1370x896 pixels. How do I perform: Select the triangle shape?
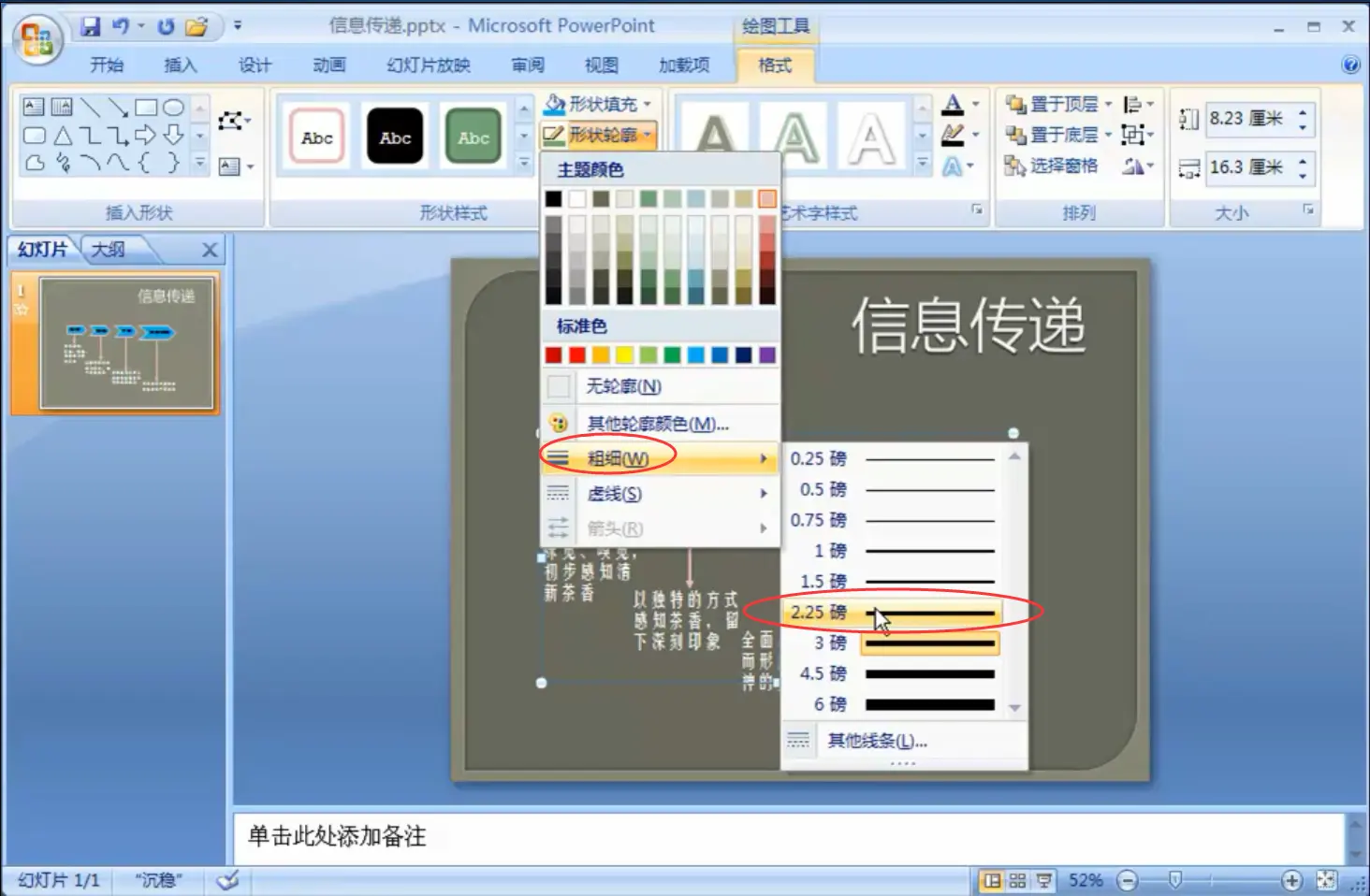click(x=62, y=136)
